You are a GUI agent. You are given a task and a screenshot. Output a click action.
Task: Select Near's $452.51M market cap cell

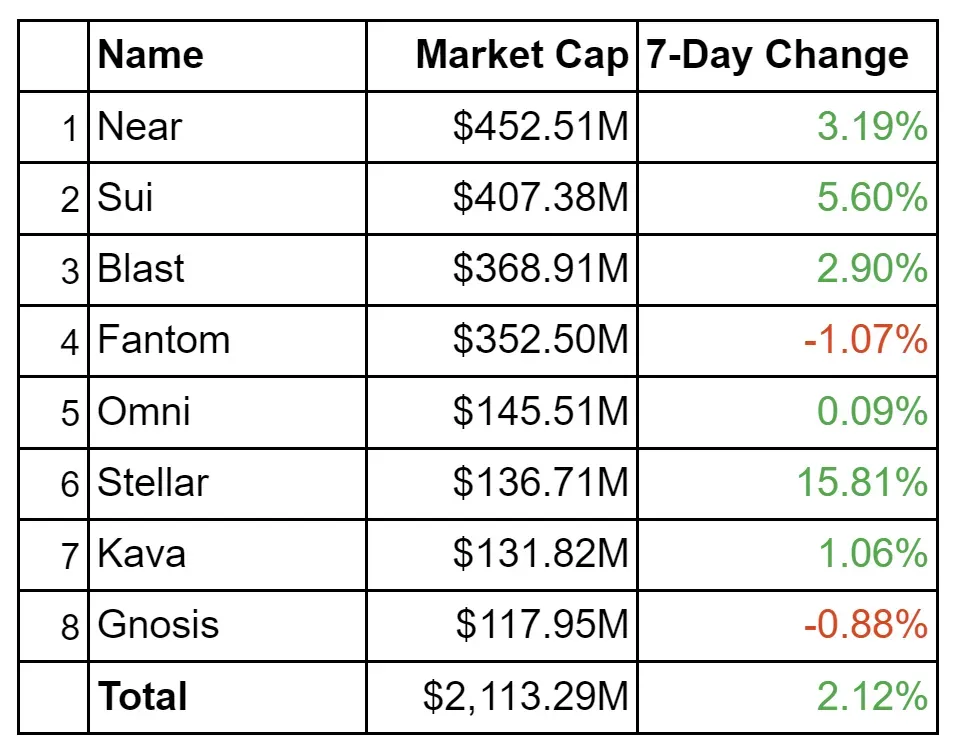tap(540, 127)
